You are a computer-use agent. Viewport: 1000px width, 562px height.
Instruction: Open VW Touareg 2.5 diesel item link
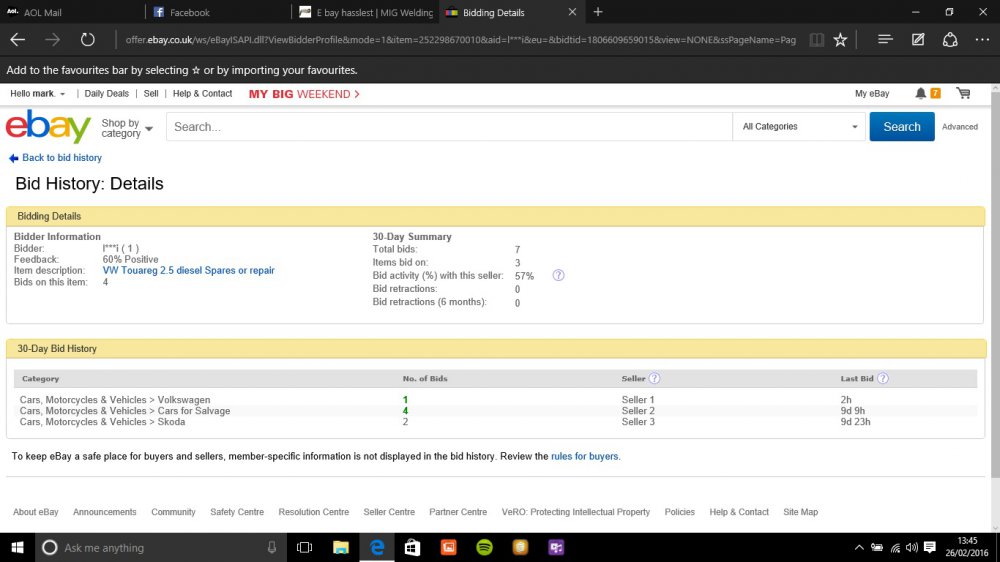click(188, 270)
